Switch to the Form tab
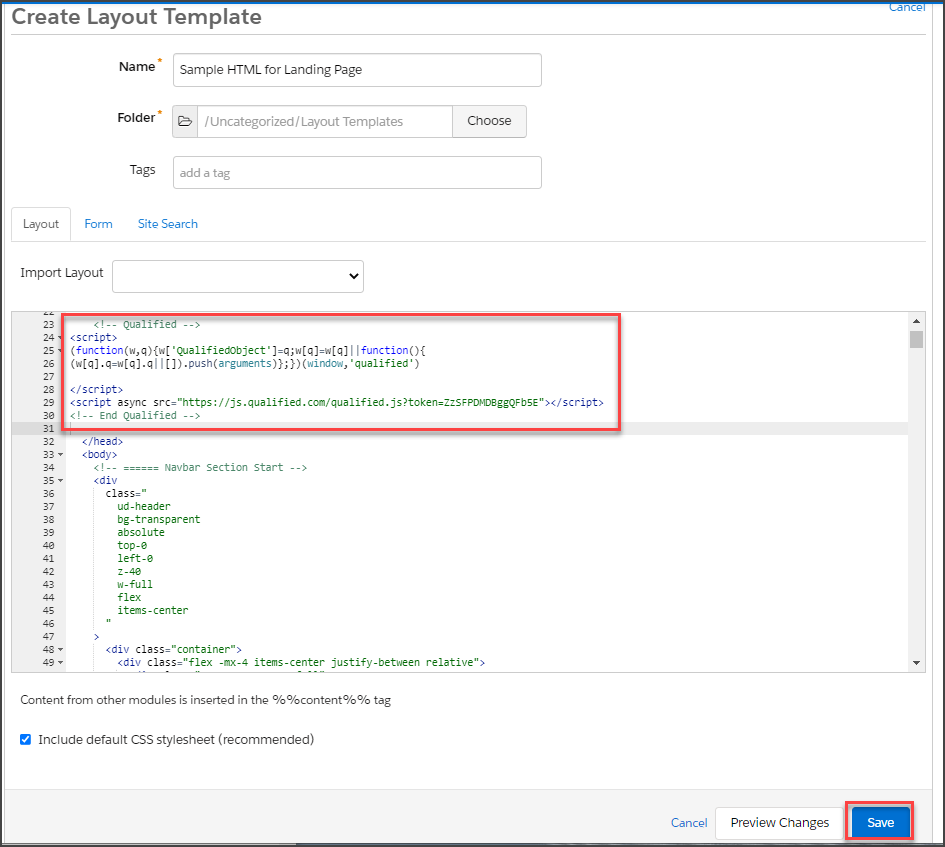 click(x=98, y=224)
